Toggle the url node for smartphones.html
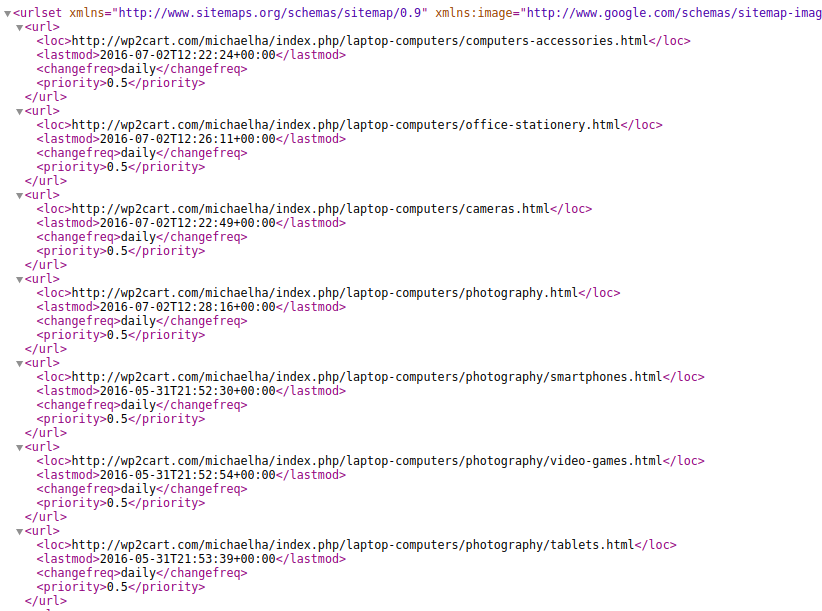The image size is (822, 611). pyautogui.click(x=19, y=364)
